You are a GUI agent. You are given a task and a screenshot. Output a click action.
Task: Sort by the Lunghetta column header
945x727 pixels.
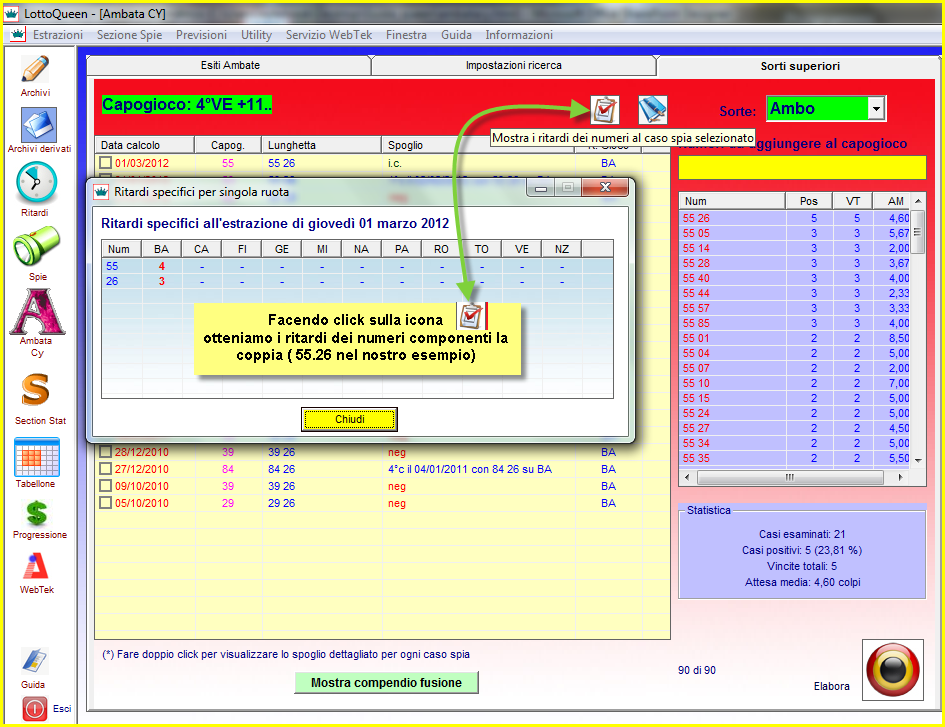pos(321,145)
